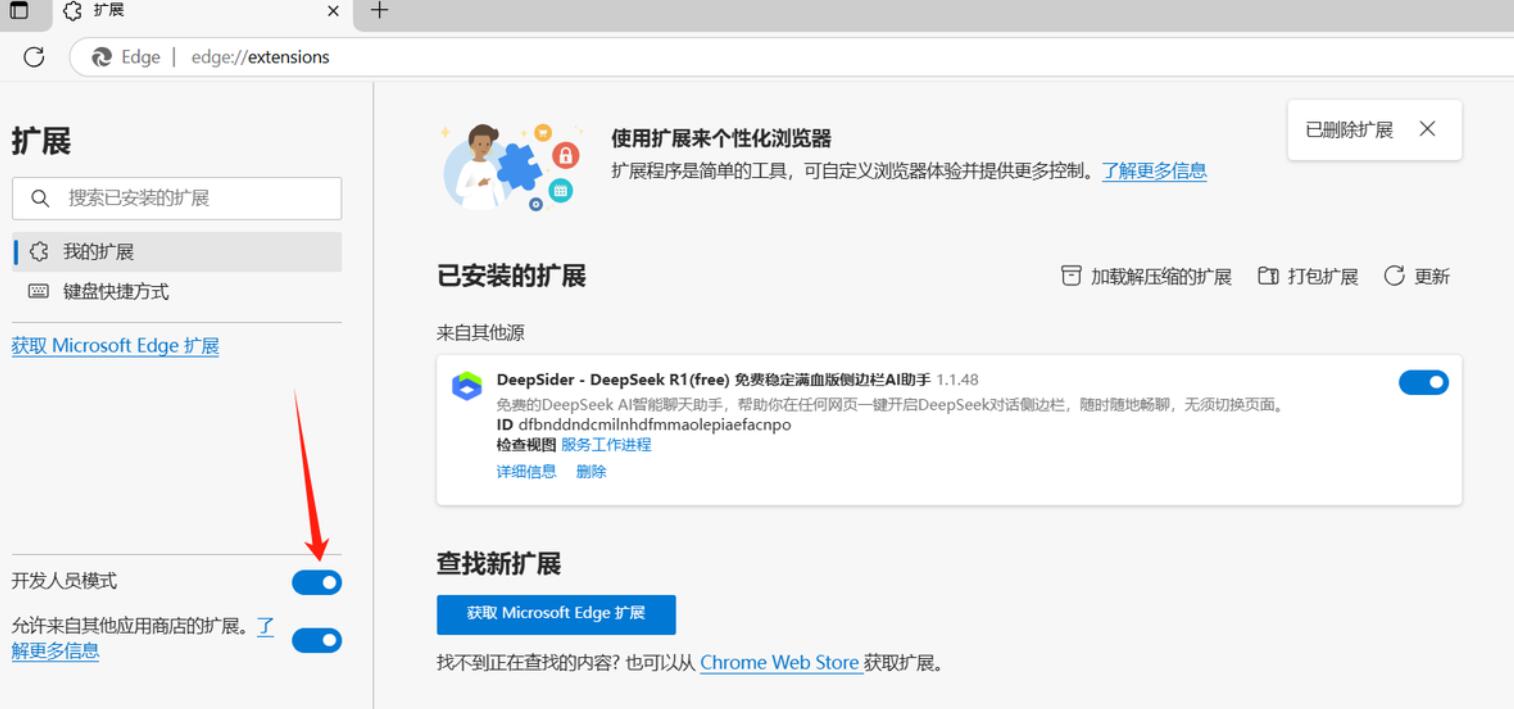Toggle 开发人员模式 switch
1514x709 pixels.
click(316, 582)
